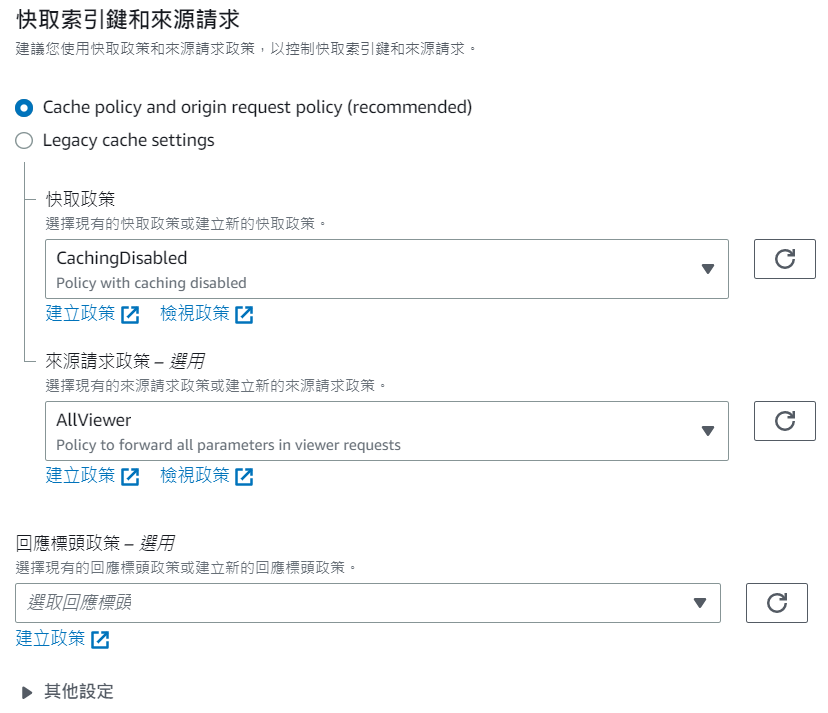Open the AllViewer origin request policy dropdown
This screenshot has height=713, width=828.
pyautogui.click(x=386, y=431)
